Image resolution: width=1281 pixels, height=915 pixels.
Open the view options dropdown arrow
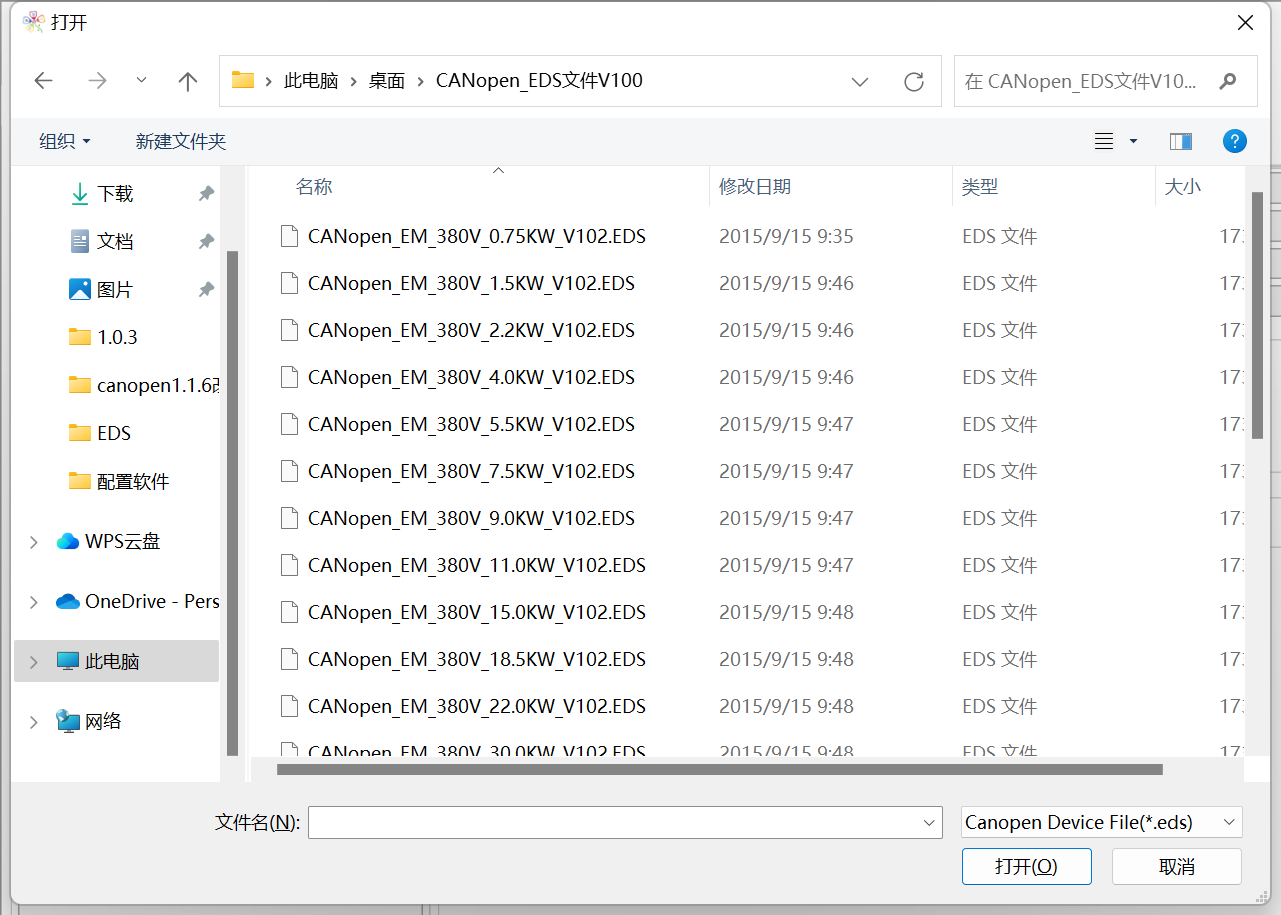point(1133,141)
